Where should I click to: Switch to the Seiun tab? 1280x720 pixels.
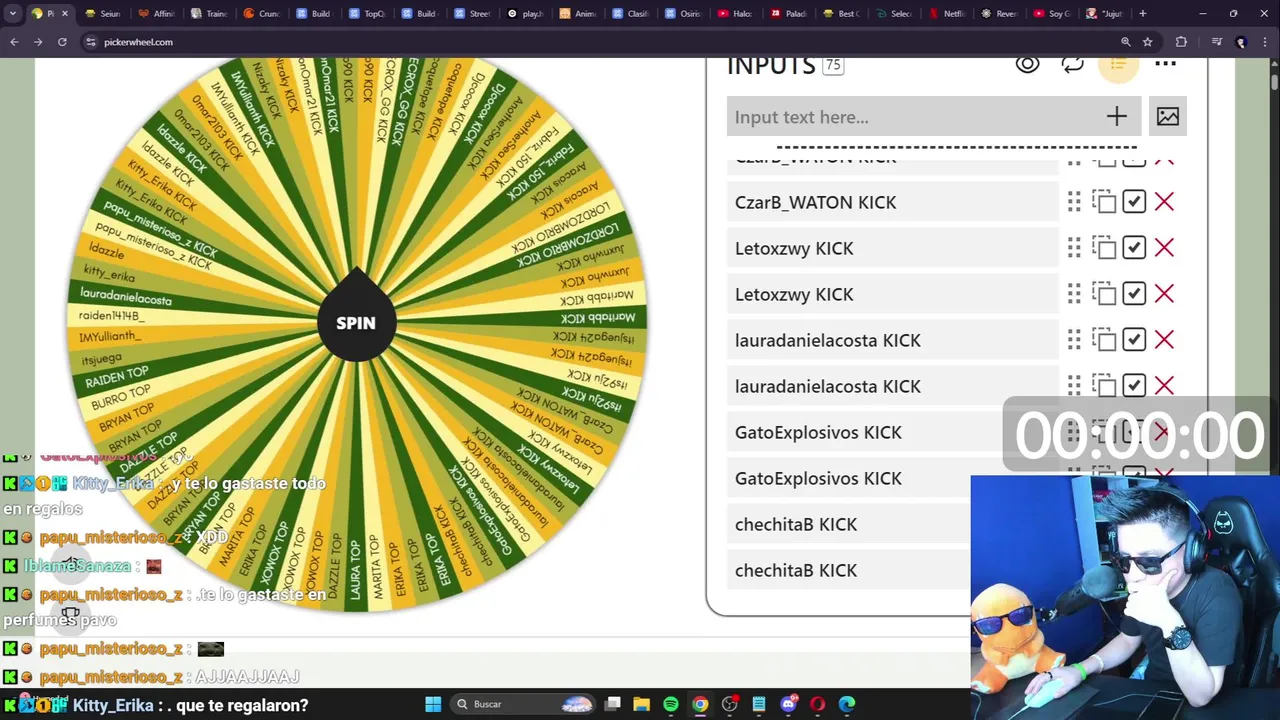(x=104, y=14)
